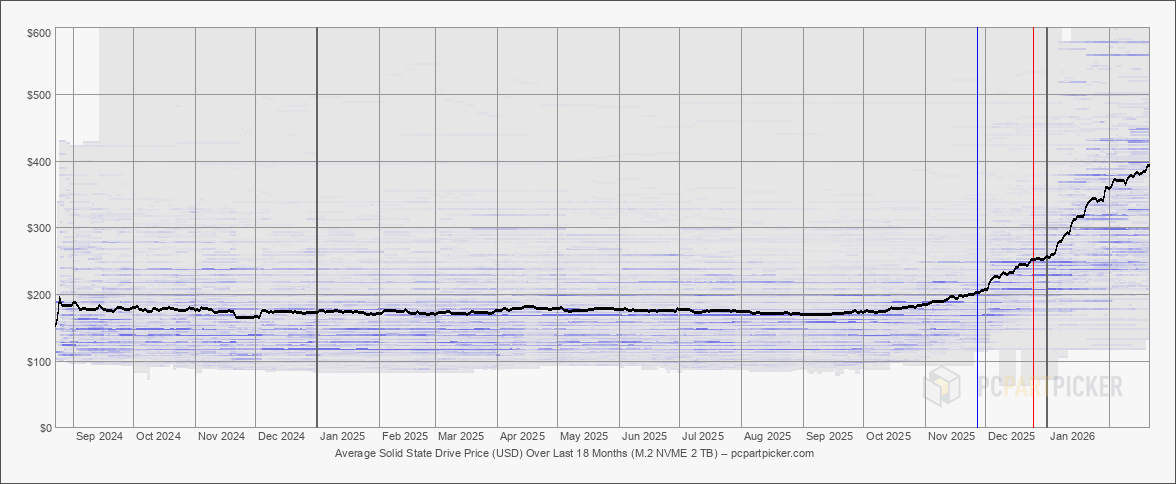Click the $300 y-axis label
The height and width of the screenshot is (484, 1176).
point(41,228)
